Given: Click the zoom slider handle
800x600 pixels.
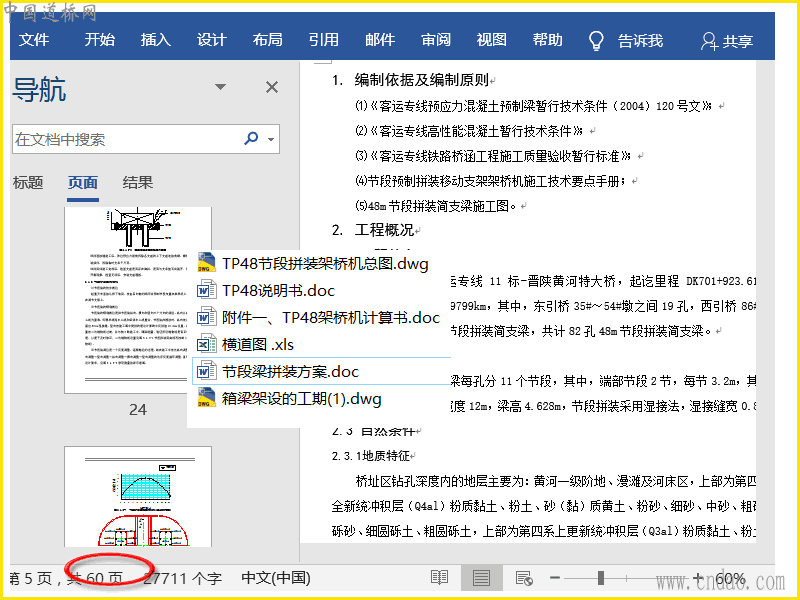Looking at the screenshot, I should point(601,578).
